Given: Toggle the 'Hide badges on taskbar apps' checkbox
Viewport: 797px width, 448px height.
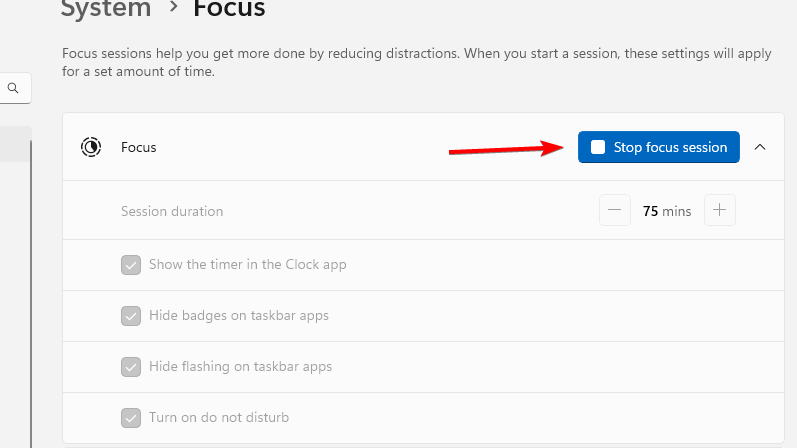Looking at the screenshot, I should coord(131,316).
